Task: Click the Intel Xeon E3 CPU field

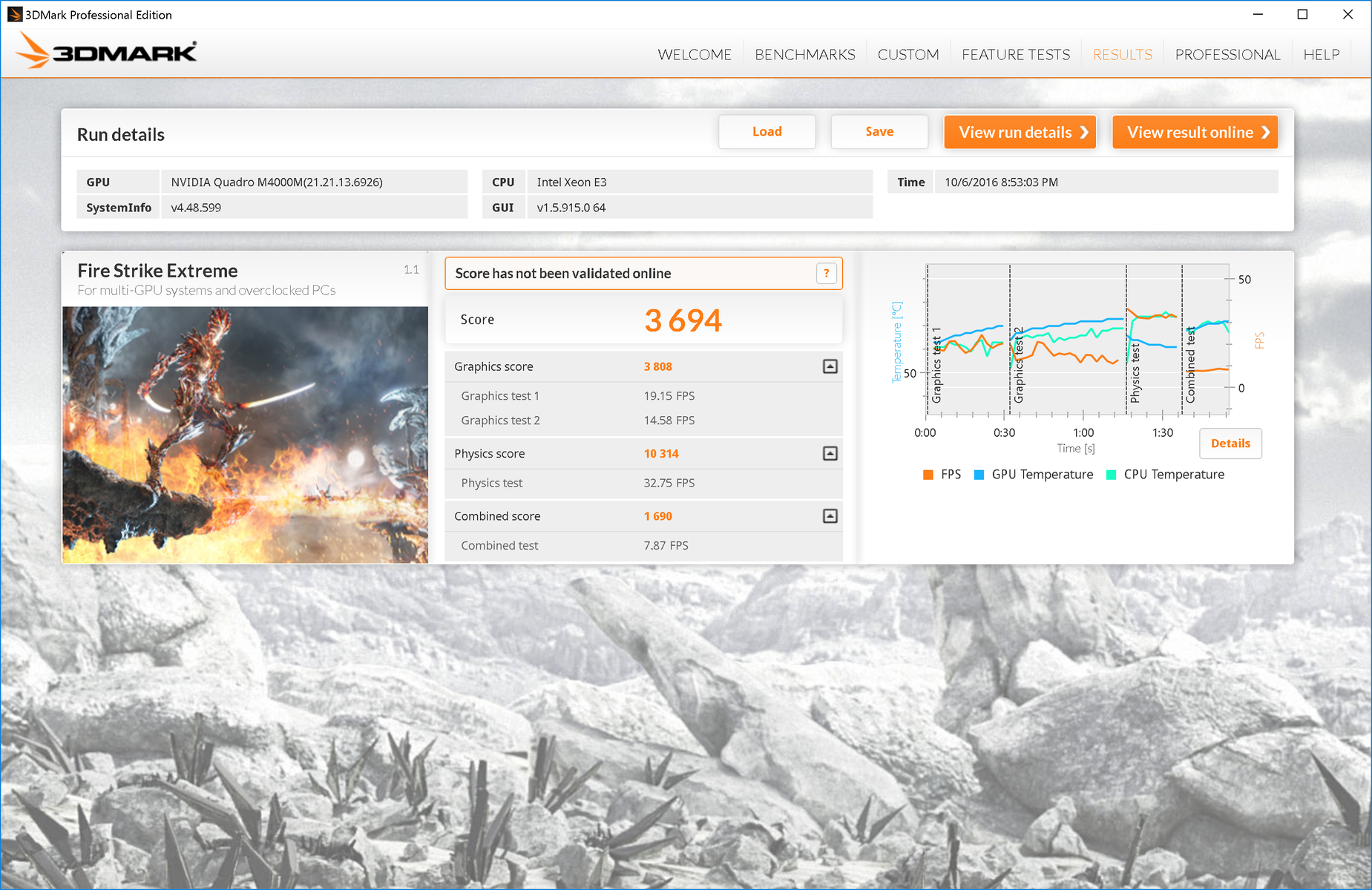Action: point(700,182)
